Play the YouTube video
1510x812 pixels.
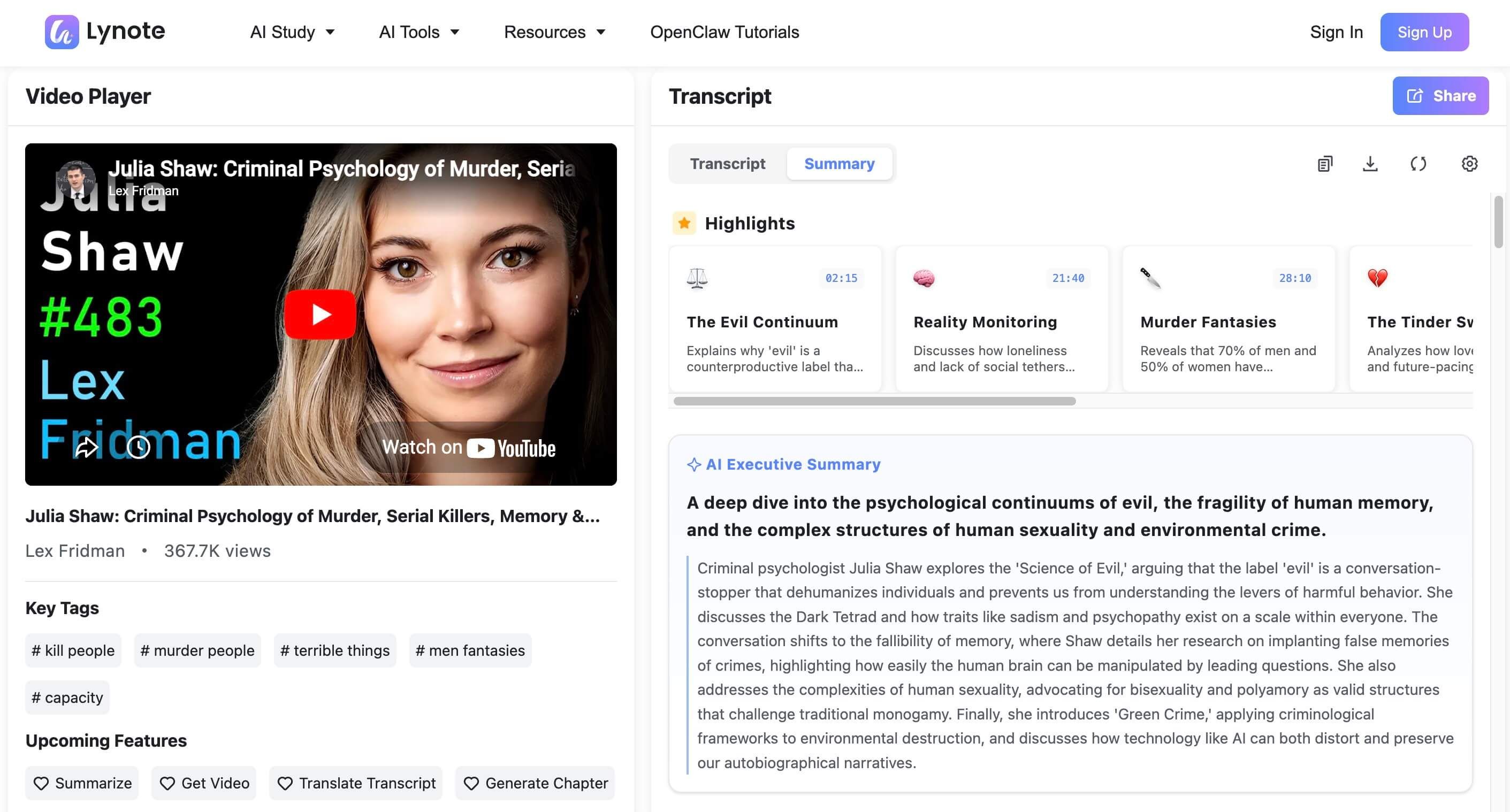320,314
